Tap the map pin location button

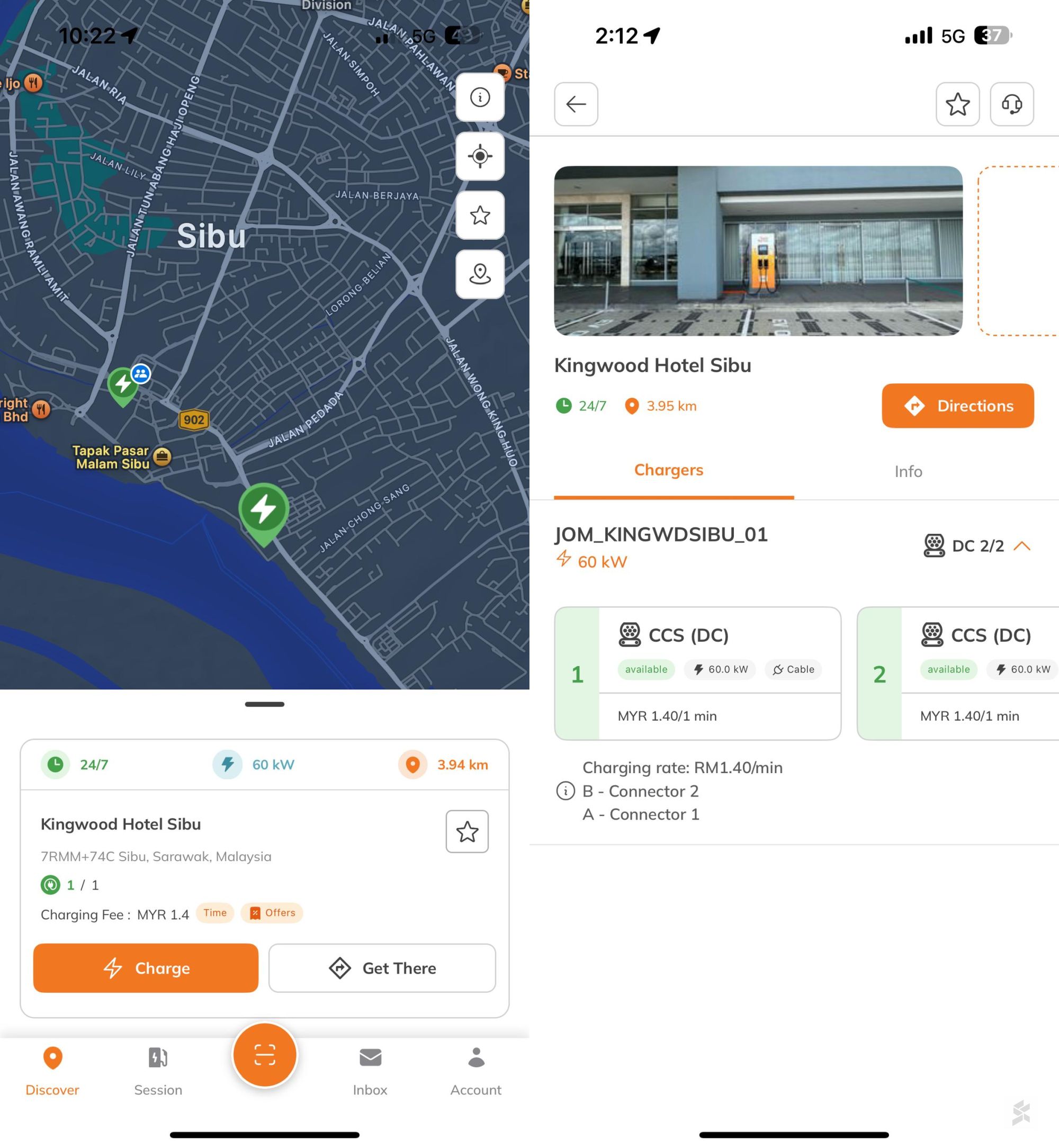tap(480, 274)
